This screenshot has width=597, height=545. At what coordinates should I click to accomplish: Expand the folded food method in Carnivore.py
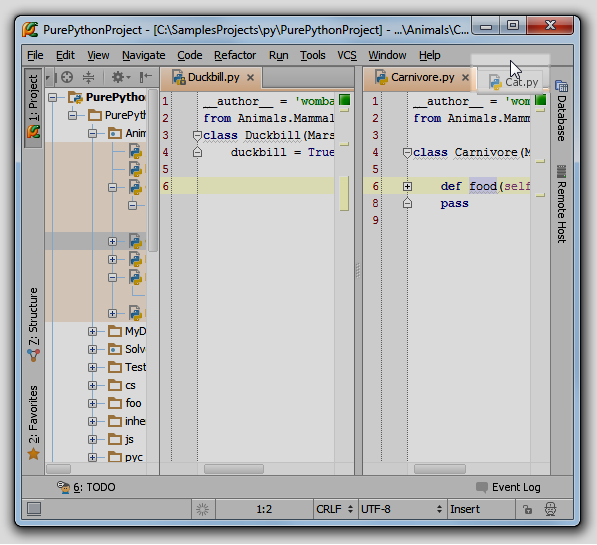(x=407, y=186)
